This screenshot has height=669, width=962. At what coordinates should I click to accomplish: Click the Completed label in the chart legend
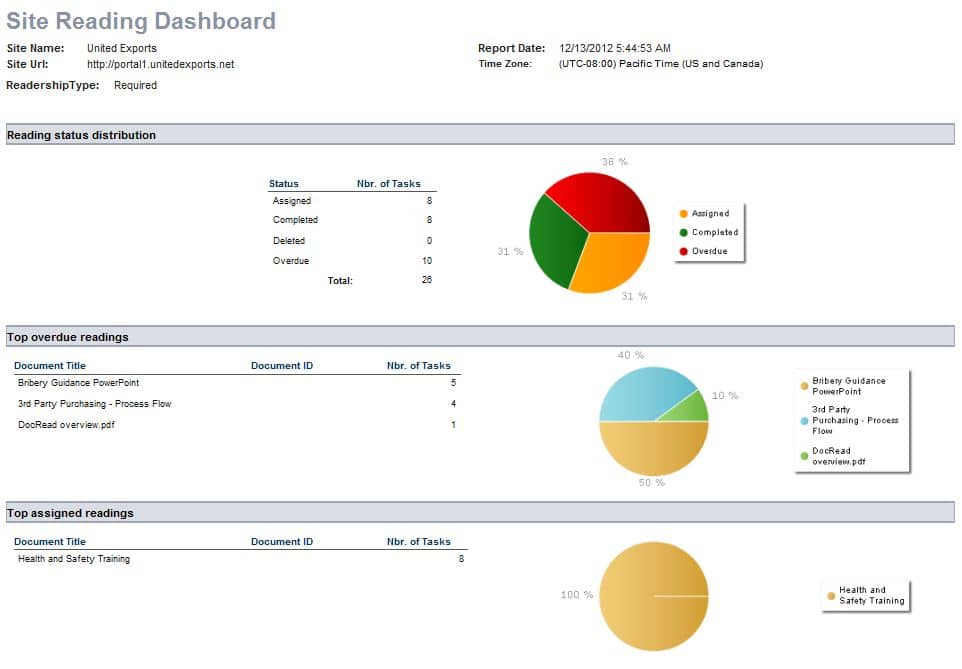pos(715,233)
